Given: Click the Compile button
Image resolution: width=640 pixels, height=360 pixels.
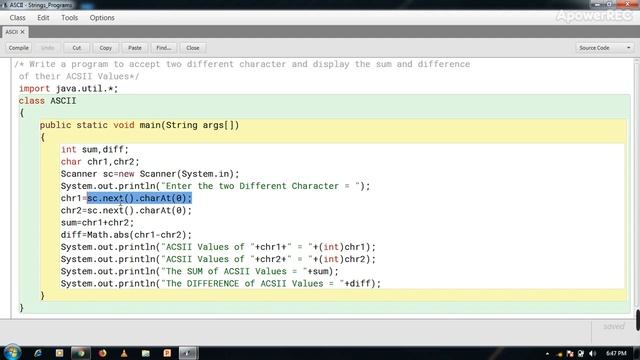Looking at the screenshot, I should [x=18, y=48].
